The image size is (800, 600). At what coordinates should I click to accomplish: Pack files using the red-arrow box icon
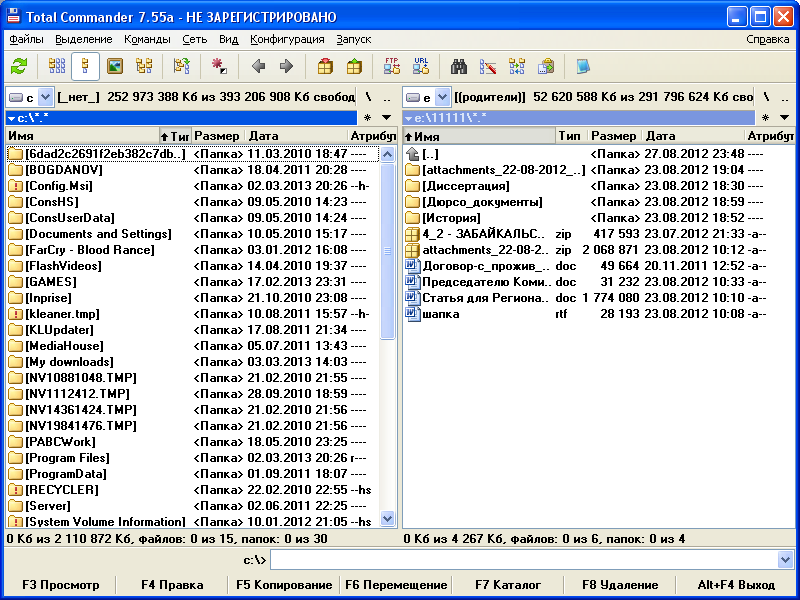(x=325, y=66)
